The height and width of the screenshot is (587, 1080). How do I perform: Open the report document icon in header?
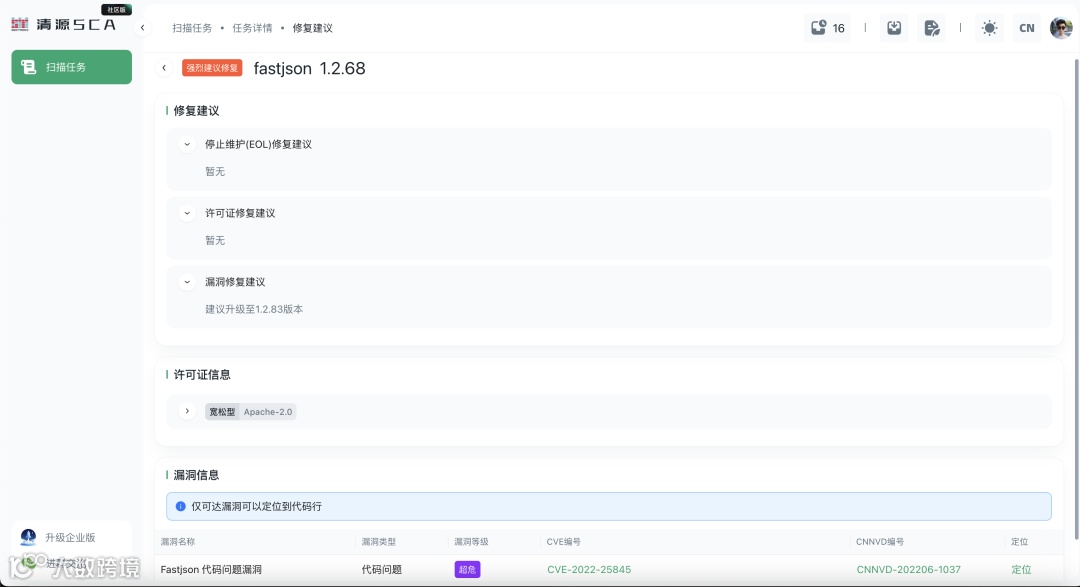pyautogui.click(x=931, y=28)
